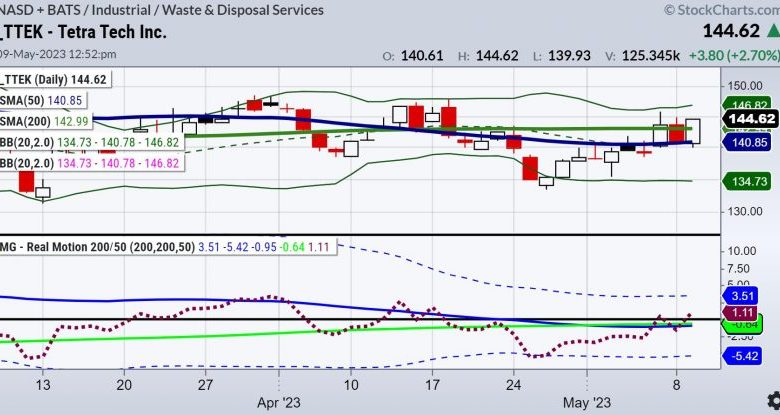The width and height of the screenshot is (780, 415).
Task: Click the green up-arrow beside 144.62
Action: [x=773, y=31]
